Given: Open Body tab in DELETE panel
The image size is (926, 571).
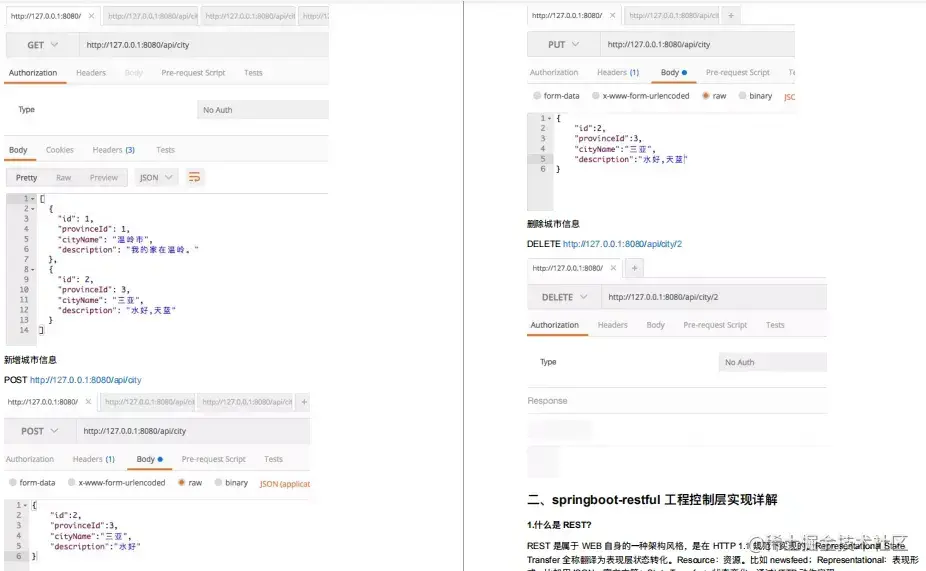Looking at the screenshot, I should pos(656,325).
